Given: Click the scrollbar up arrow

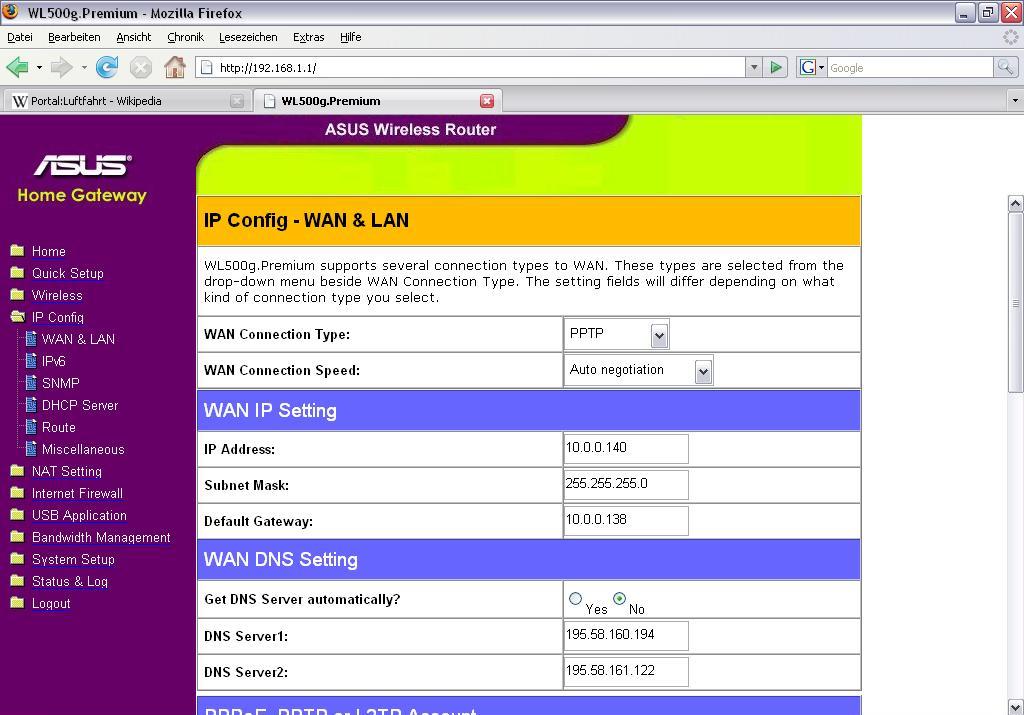Looking at the screenshot, I should [x=1016, y=204].
